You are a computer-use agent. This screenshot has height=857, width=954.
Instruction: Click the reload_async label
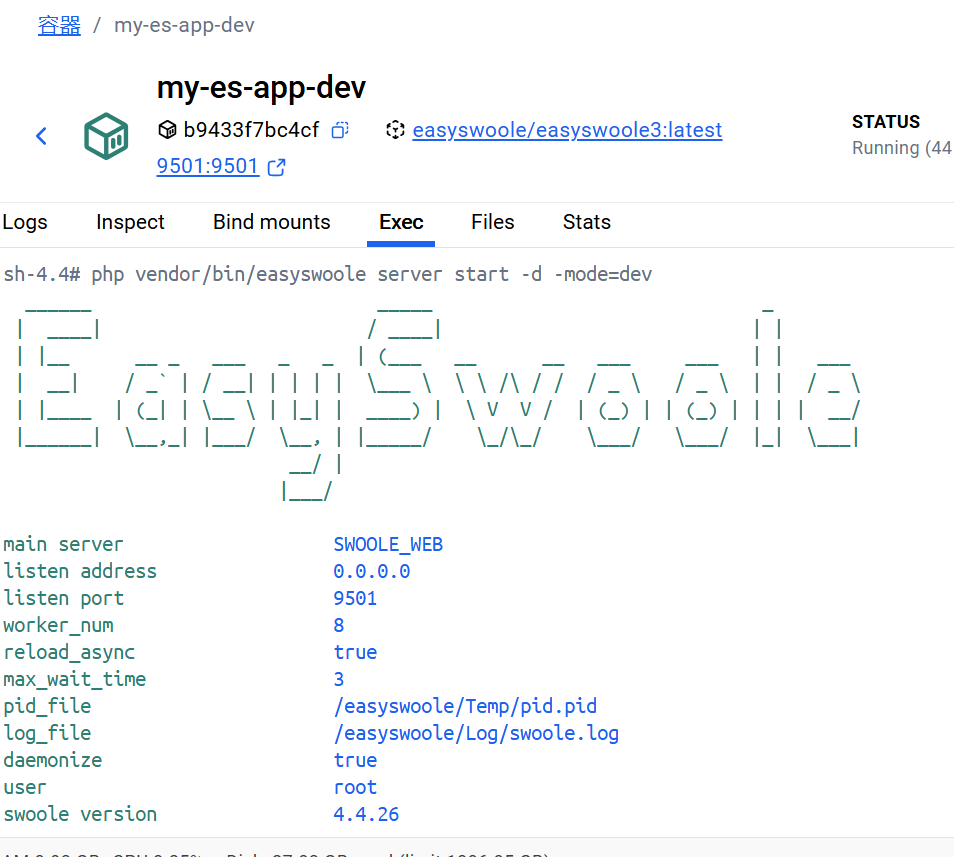[x=69, y=652]
